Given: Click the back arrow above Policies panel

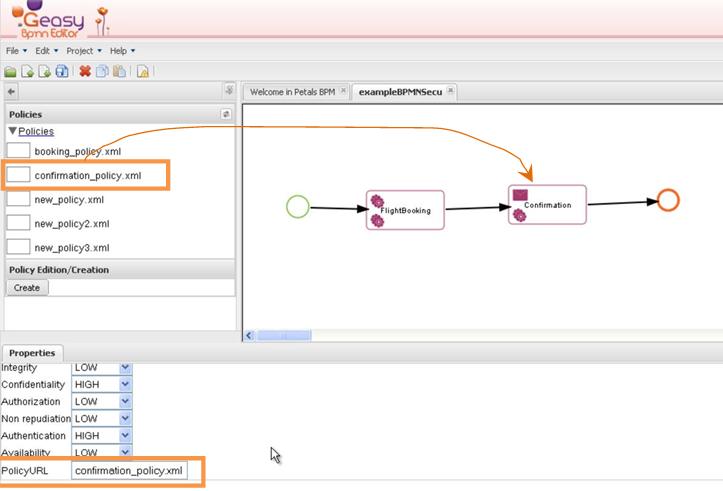Looking at the screenshot, I should (x=12, y=92).
